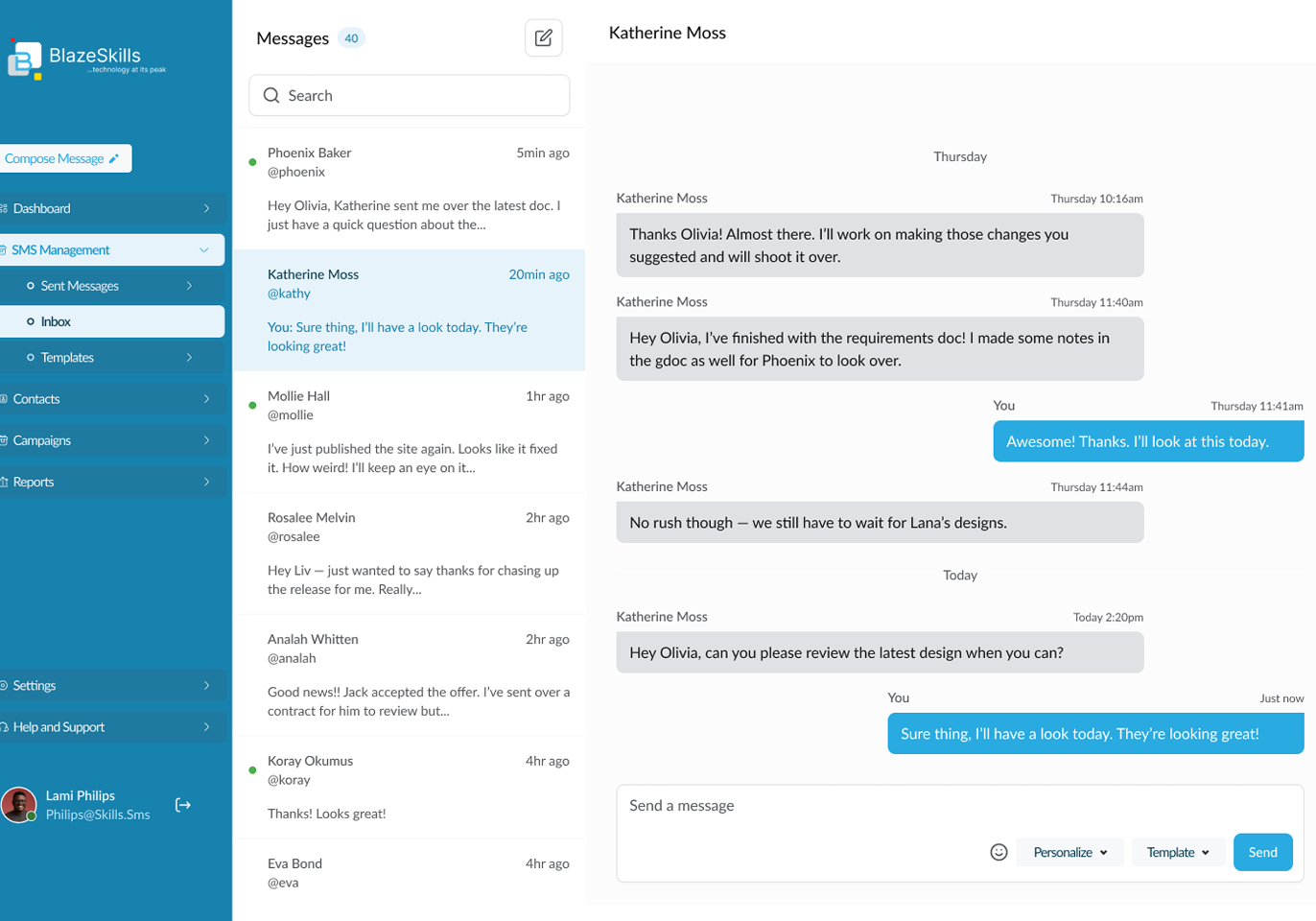
Task: Open Rosalee Melvin's conversation
Action: click(410, 554)
